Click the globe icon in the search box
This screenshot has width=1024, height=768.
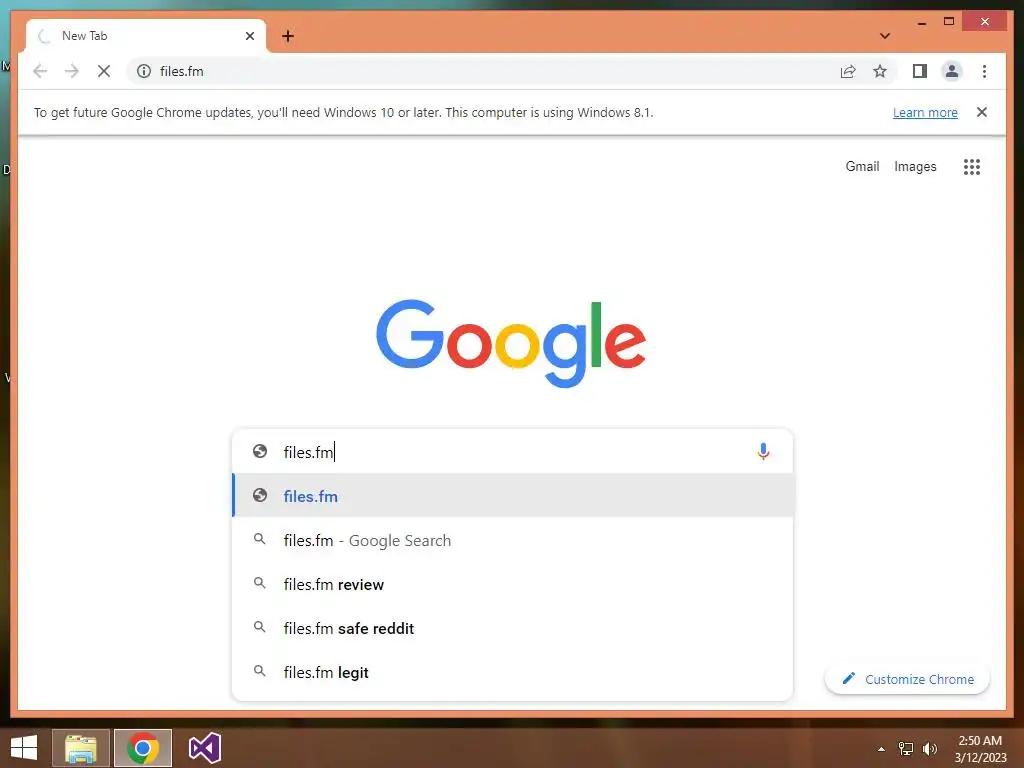260,451
